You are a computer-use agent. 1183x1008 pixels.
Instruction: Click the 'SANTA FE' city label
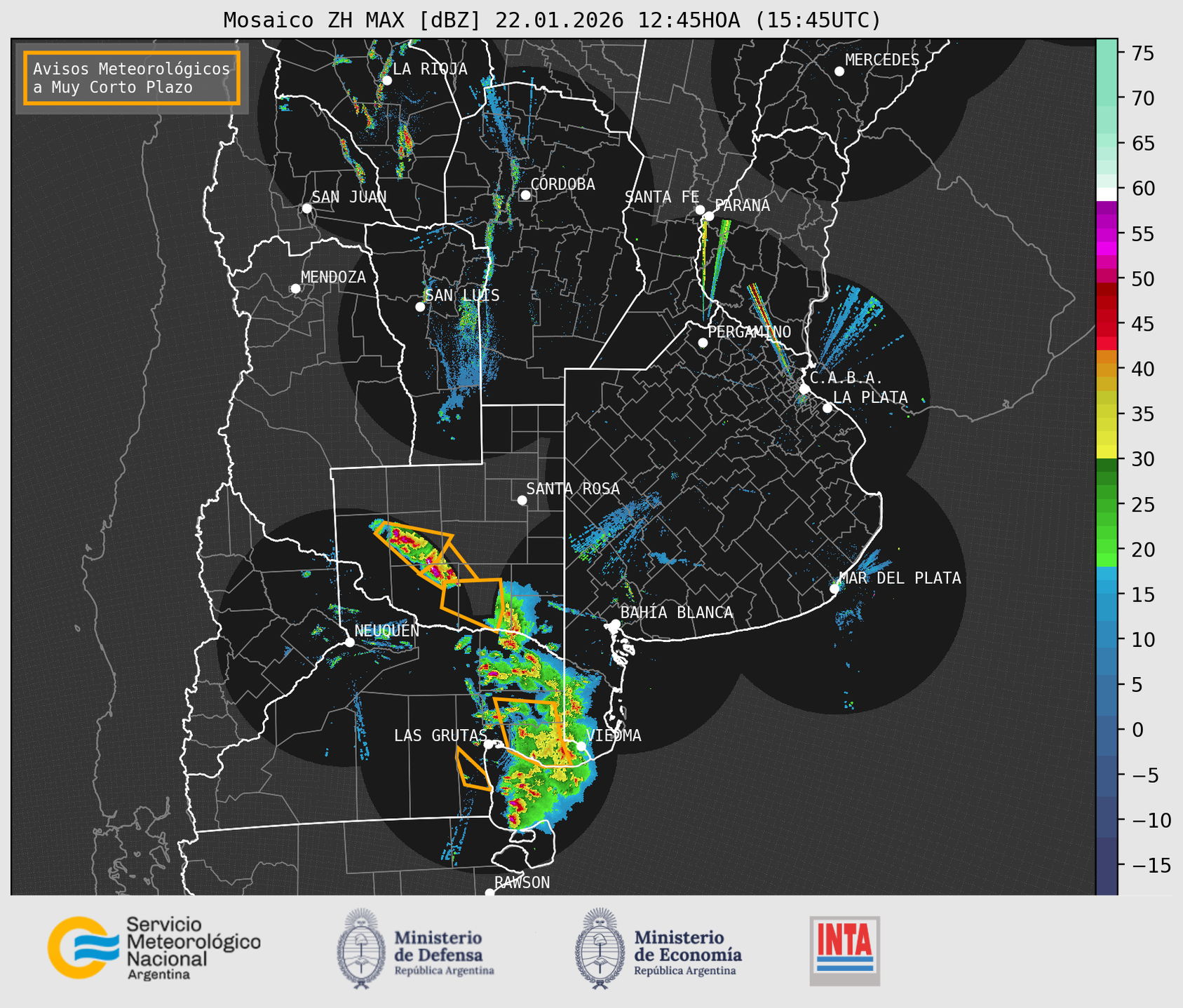click(x=662, y=197)
